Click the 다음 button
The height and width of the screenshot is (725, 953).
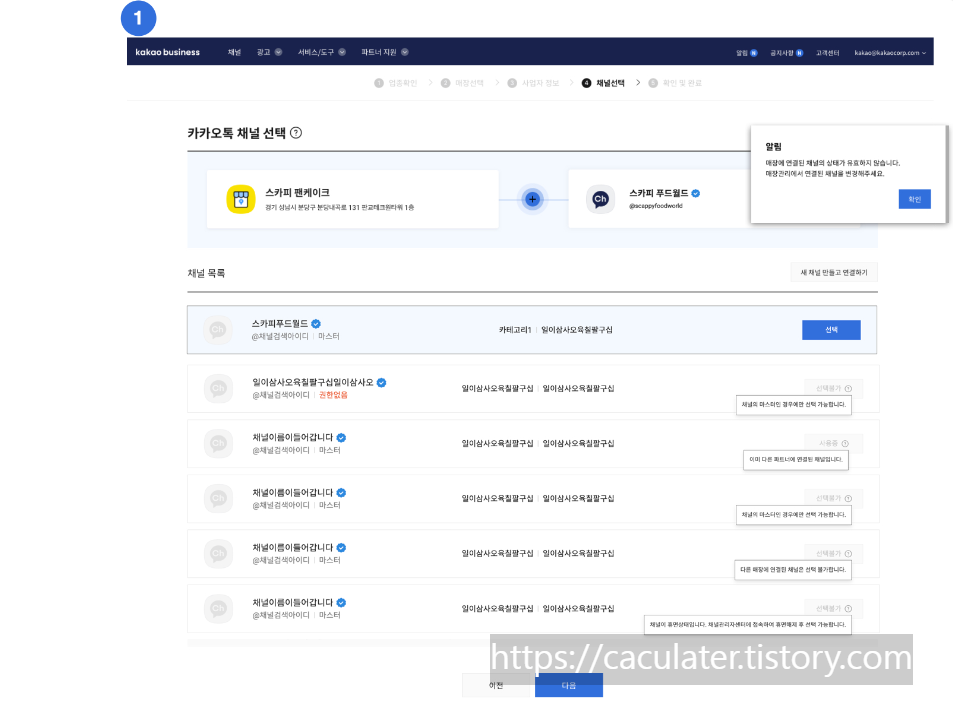pyautogui.click(x=569, y=685)
